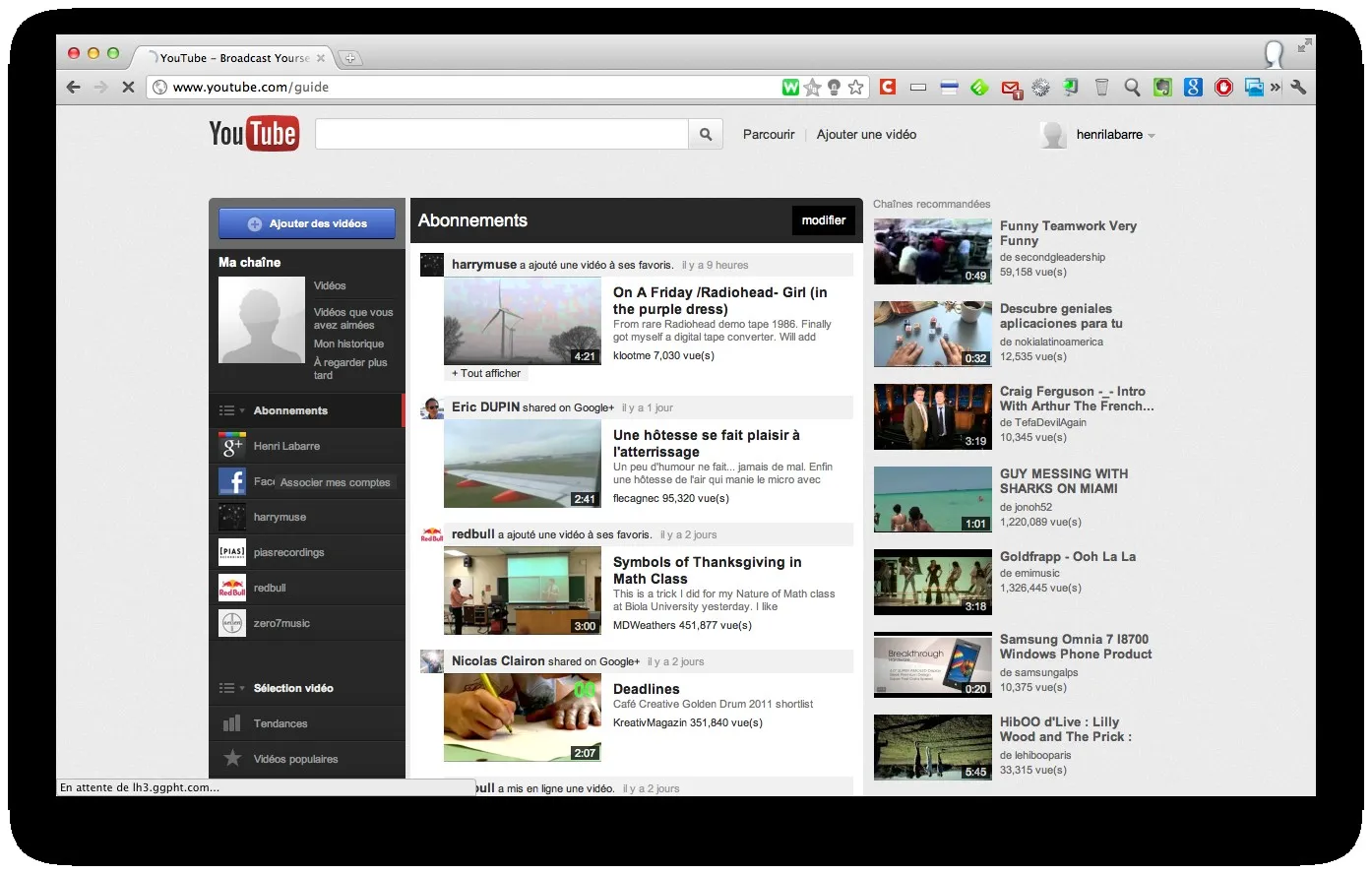Click Ajouter une vidéo in top navigation
This screenshot has width=1372, height=874.
pos(866,135)
